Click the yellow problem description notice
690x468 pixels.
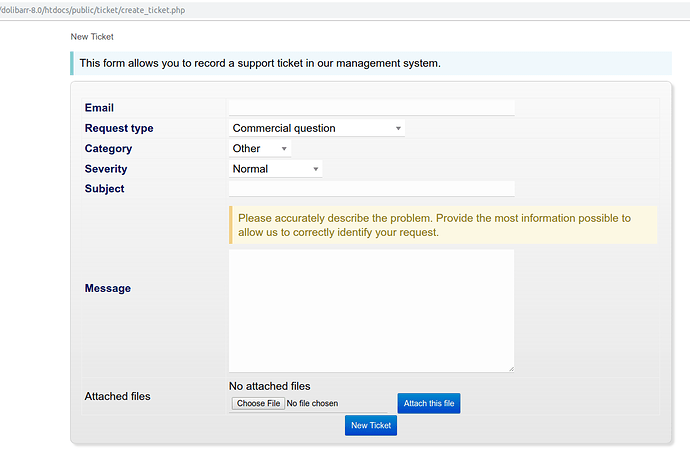tap(443, 225)
